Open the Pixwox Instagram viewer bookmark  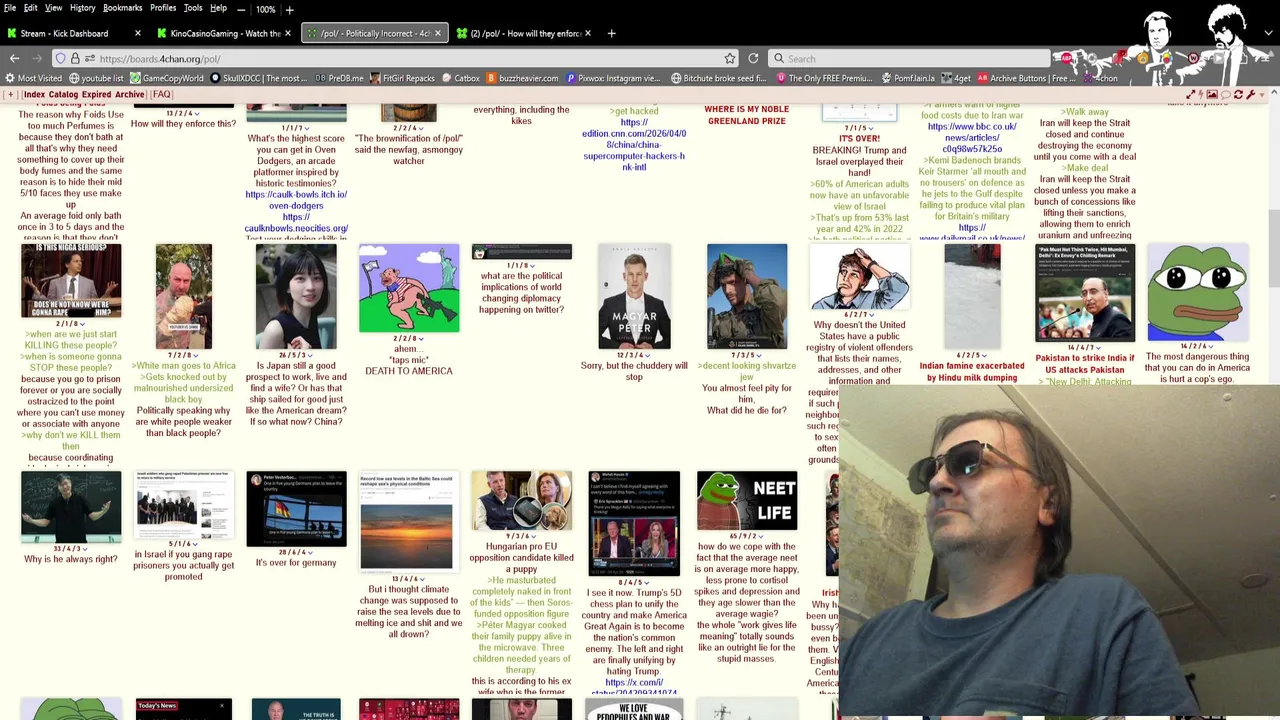[613, 78]
